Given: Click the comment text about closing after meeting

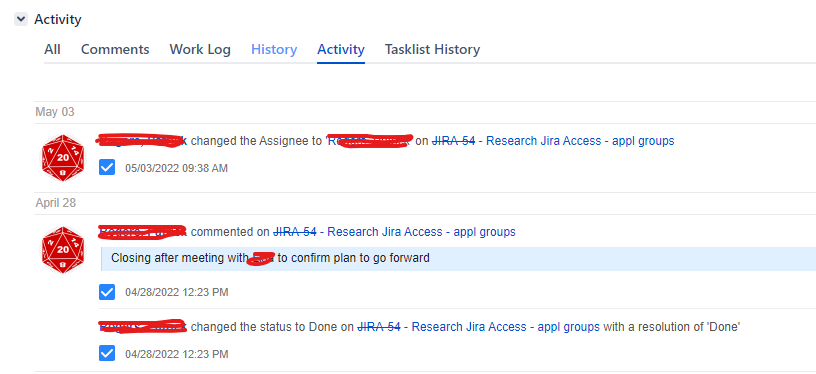Looking at the screenshot, I should pyautogui.click(x=270, y=257).
